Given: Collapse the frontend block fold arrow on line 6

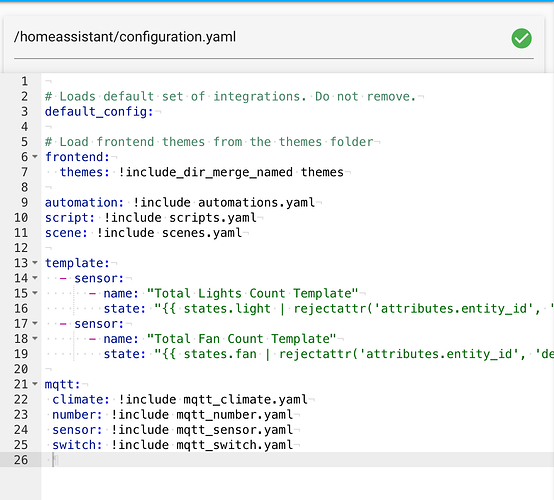Looking at the screenshot, I should 35,156.
